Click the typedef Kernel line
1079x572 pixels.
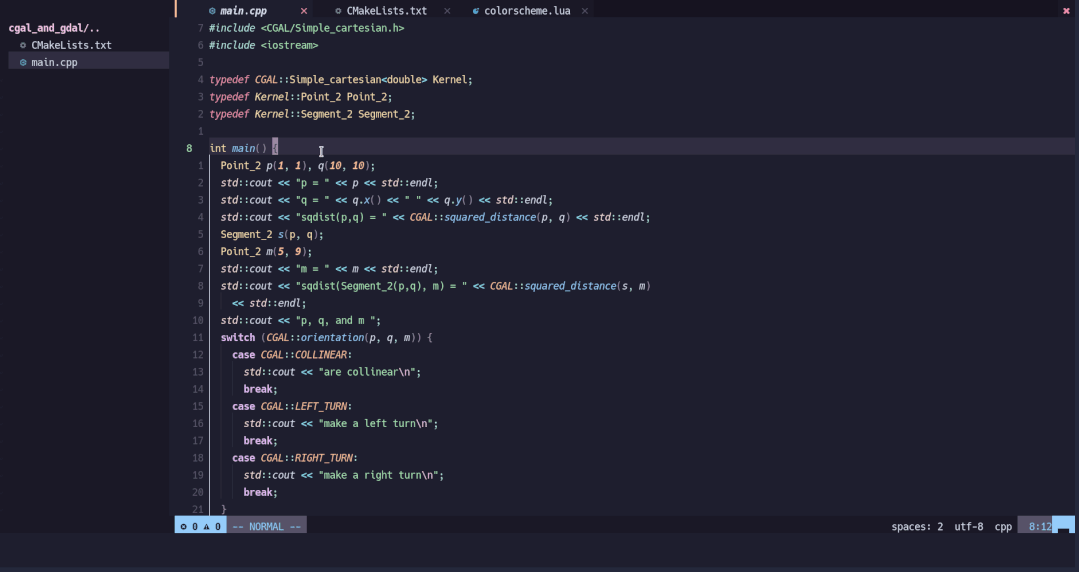(341, 80)
